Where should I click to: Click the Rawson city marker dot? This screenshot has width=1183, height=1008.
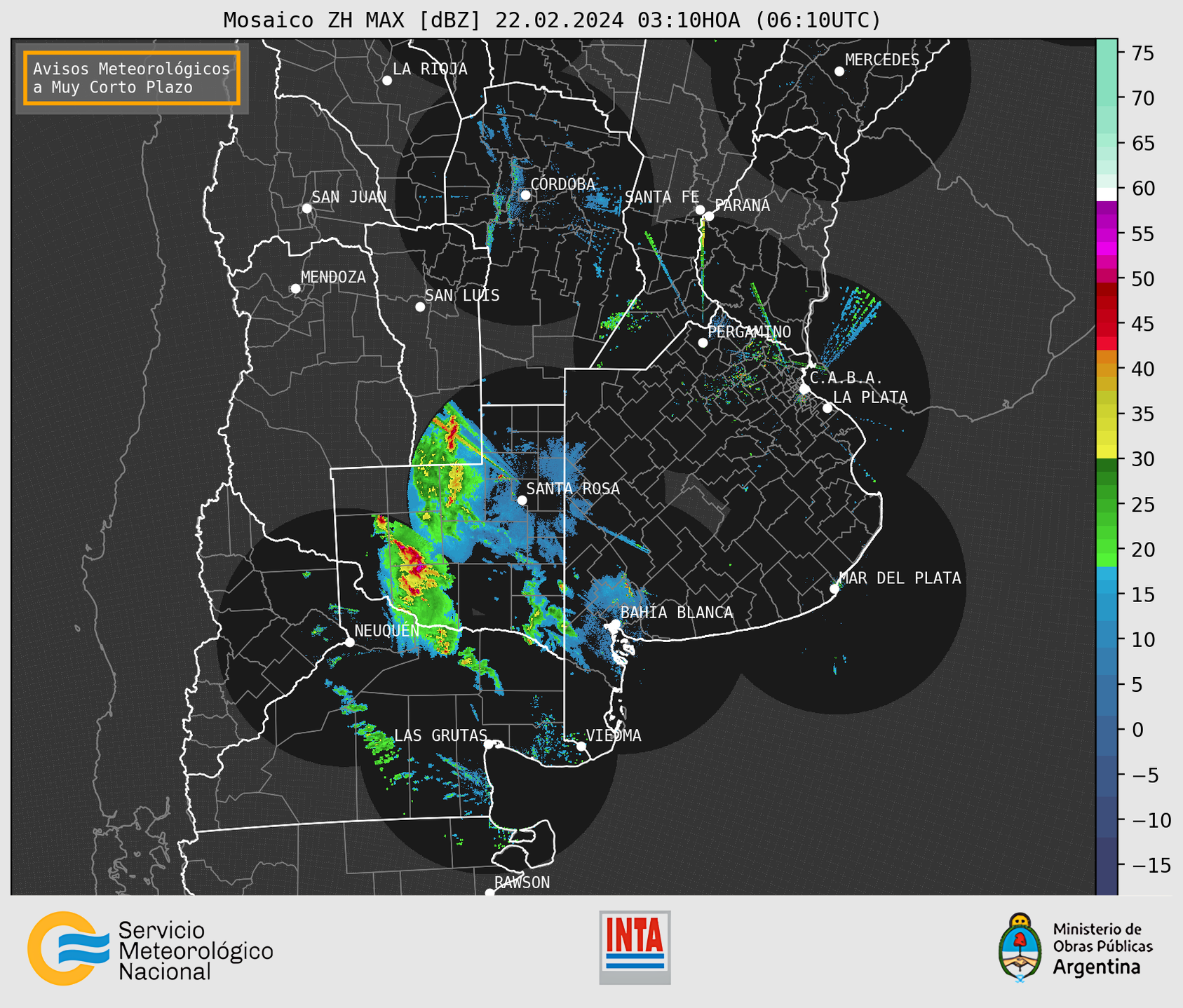[489, 893]
